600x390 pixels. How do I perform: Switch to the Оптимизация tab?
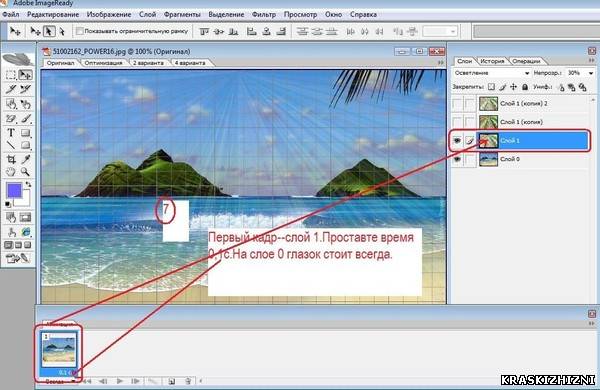pyautogui.click(x=103, y=63)
